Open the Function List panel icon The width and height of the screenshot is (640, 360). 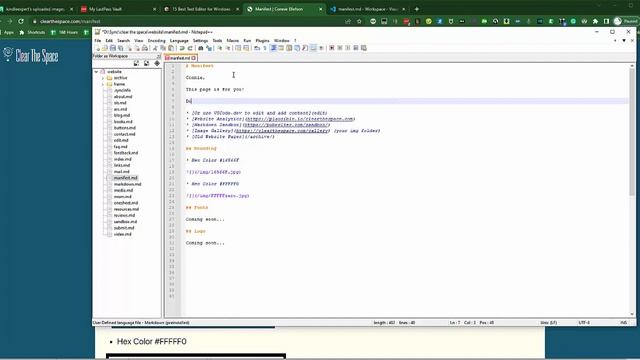(305, 48)
